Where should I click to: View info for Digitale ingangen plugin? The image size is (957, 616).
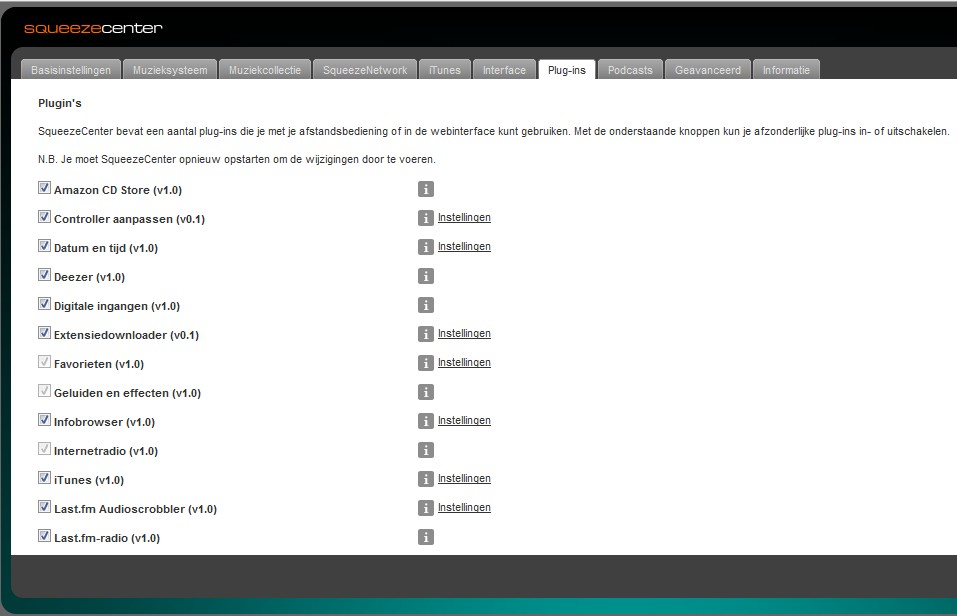coord(426,305)
